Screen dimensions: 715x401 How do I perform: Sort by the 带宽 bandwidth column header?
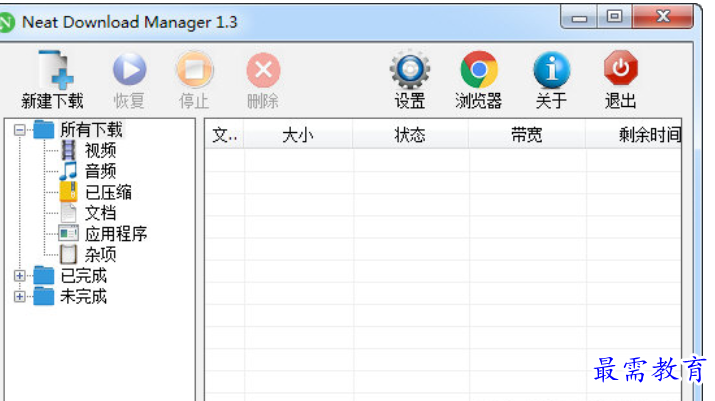(527, 135)
